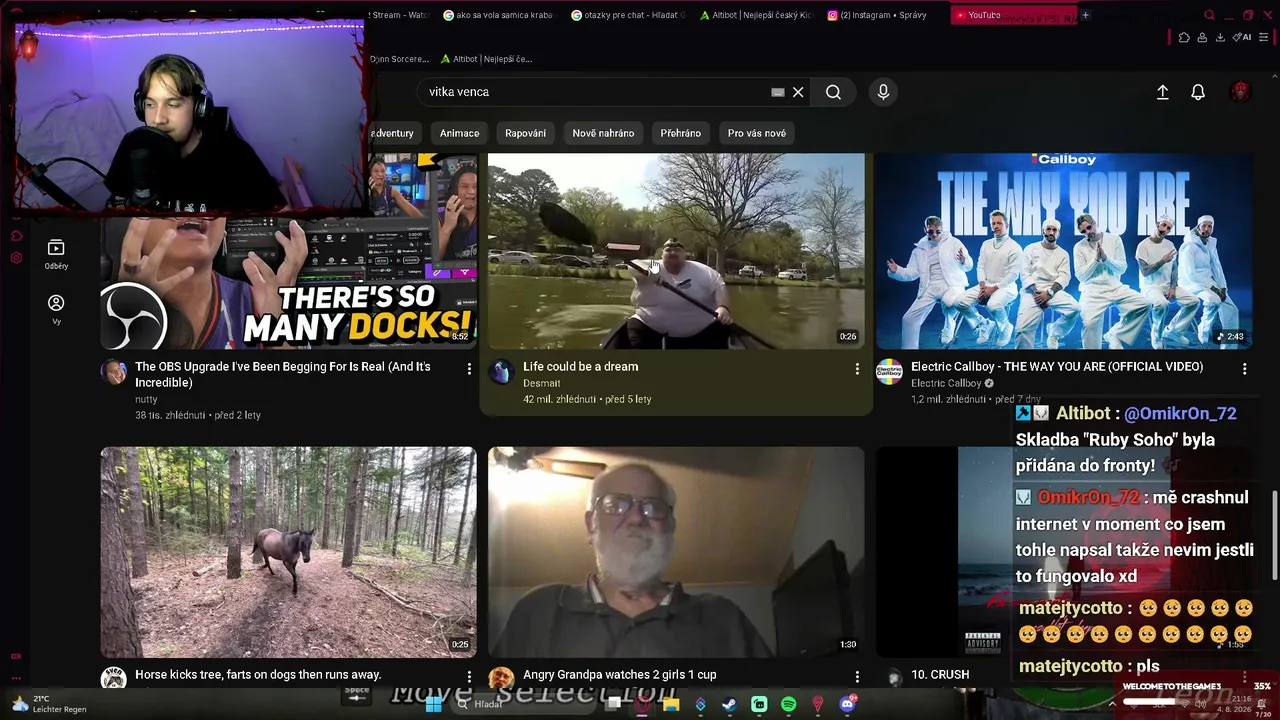Image resolution: width=1280 pixels, height=720 pixels.
Task: Clear the search query with the X
Action: (798, 92)
